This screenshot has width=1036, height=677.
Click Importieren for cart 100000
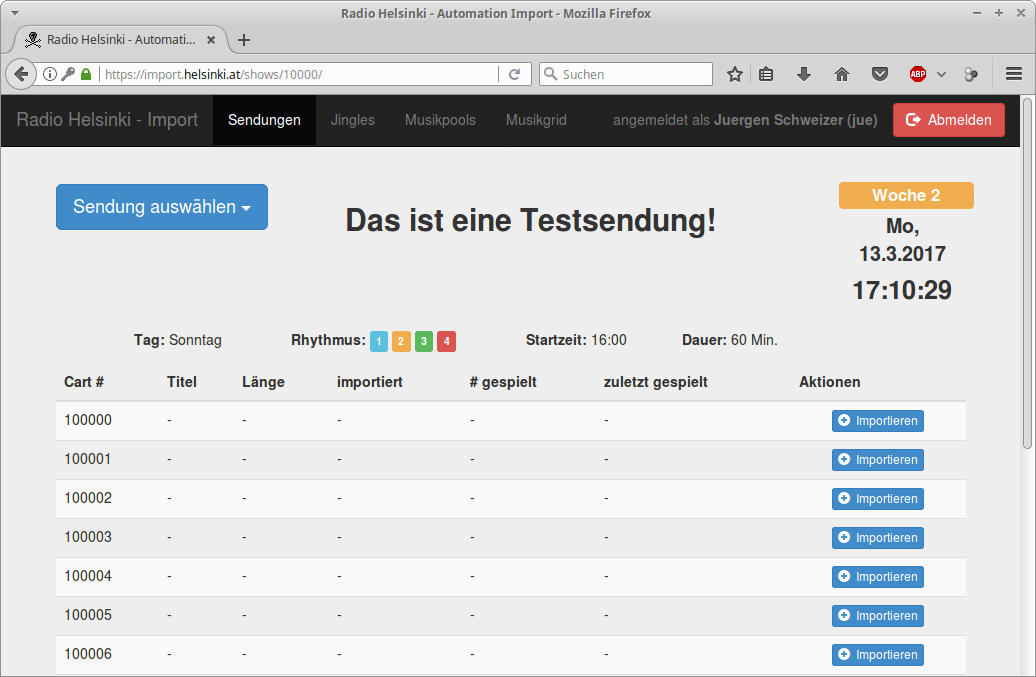pyautogui.click(x=877, y=421)
